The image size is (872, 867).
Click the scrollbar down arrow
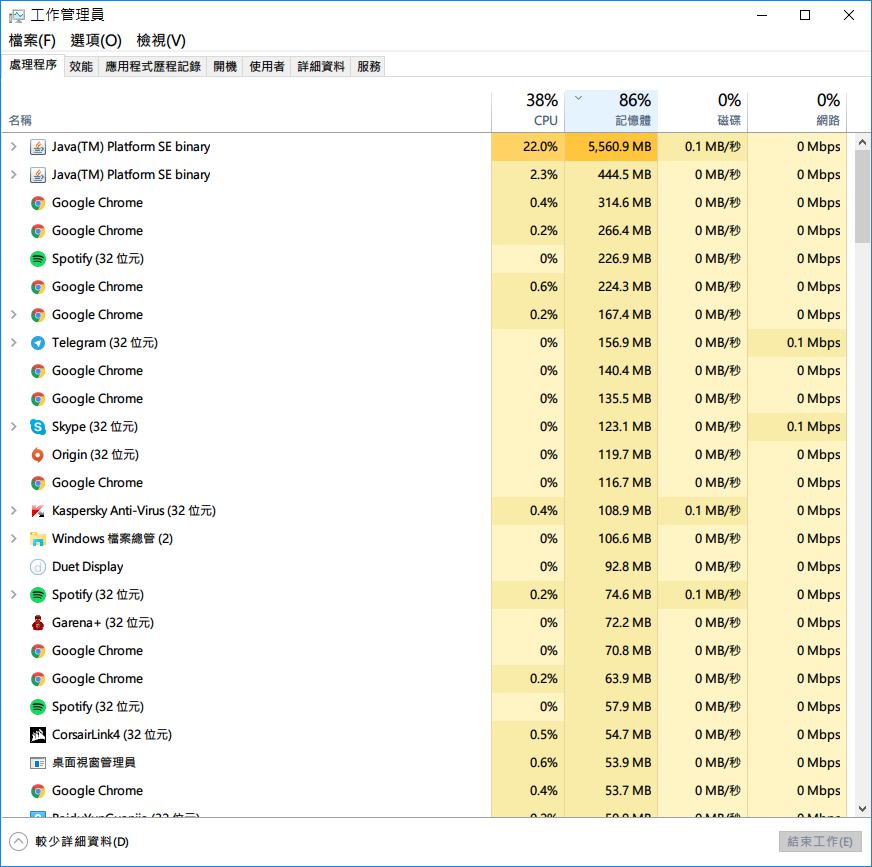point(862,809)
